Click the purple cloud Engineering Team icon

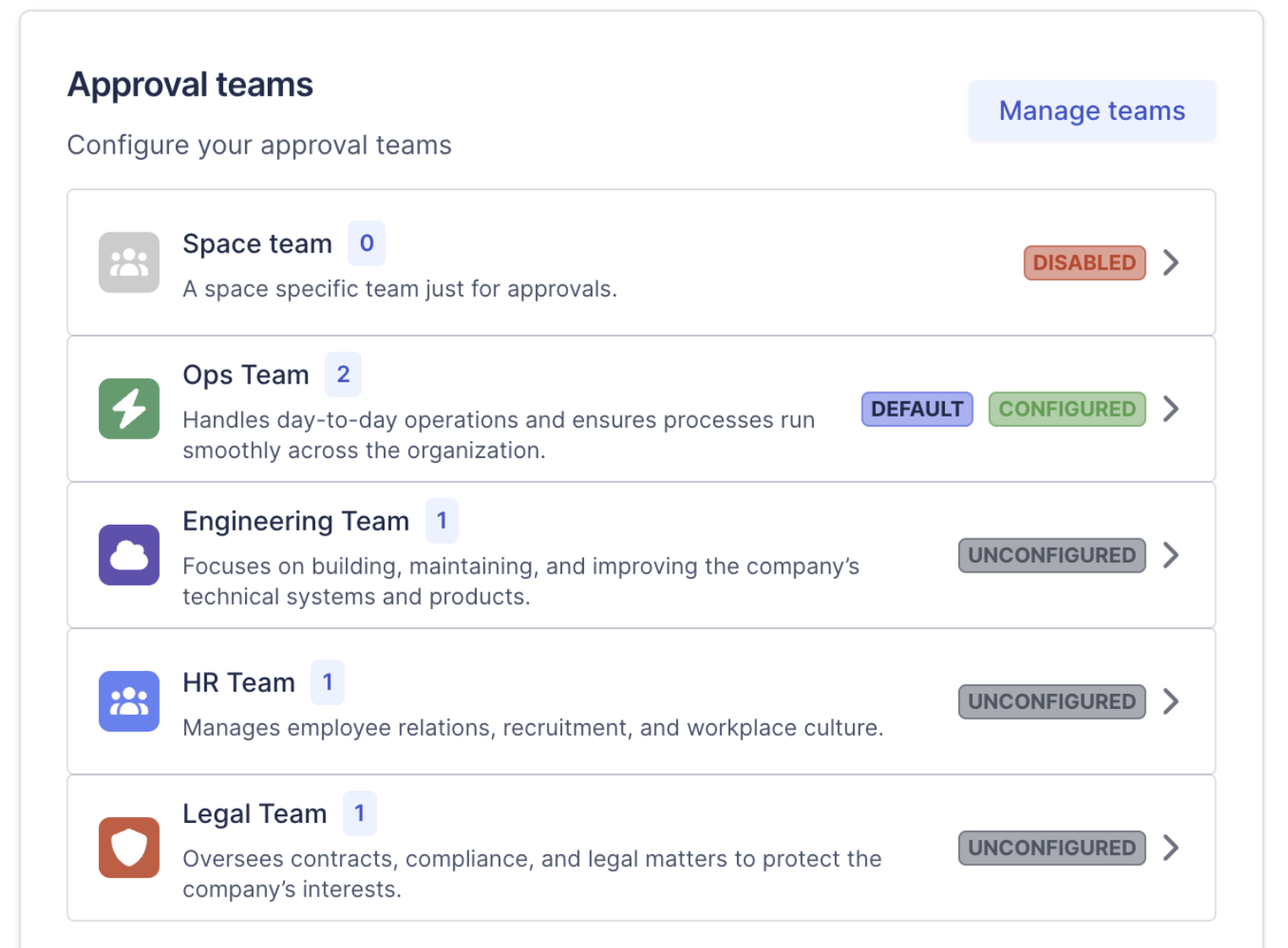[x=128, y=555]
